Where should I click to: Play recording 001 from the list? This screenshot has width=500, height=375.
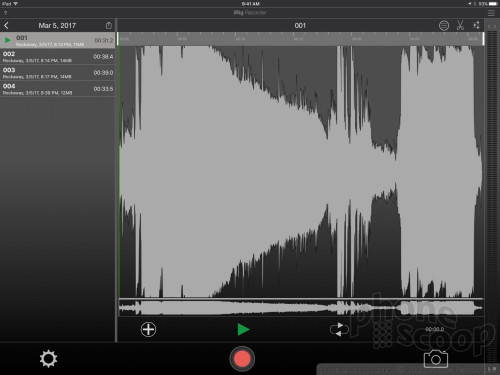pos(8,40)
